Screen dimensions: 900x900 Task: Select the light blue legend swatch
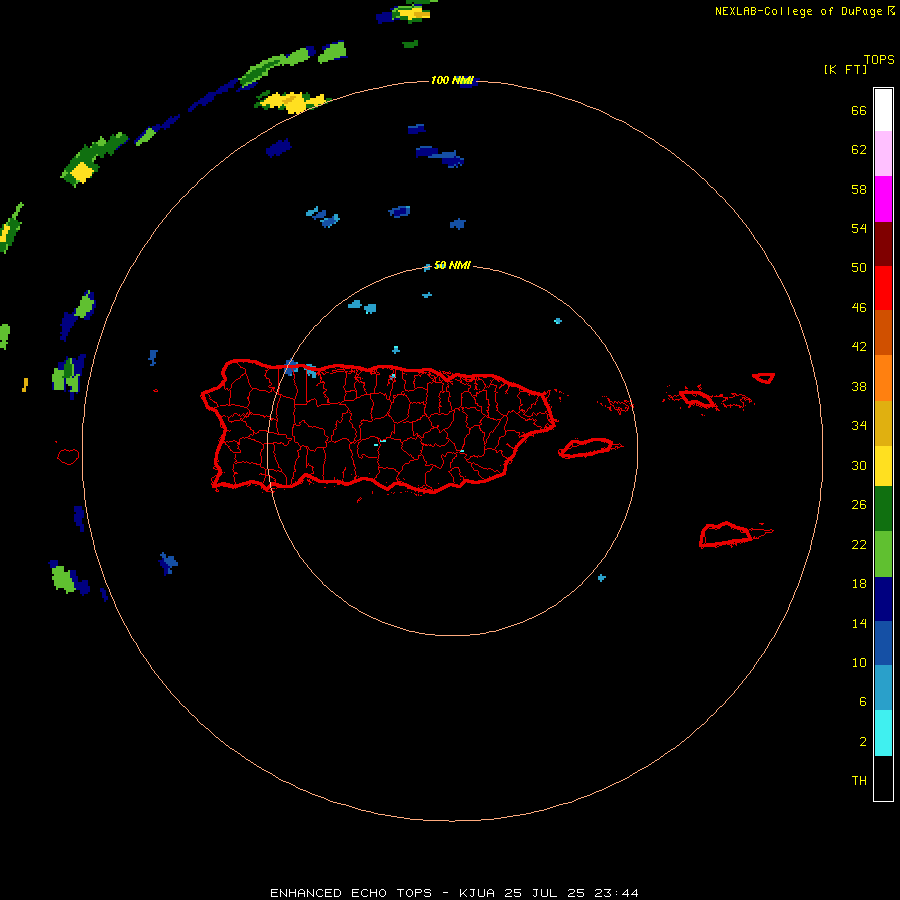coord(883,688)
